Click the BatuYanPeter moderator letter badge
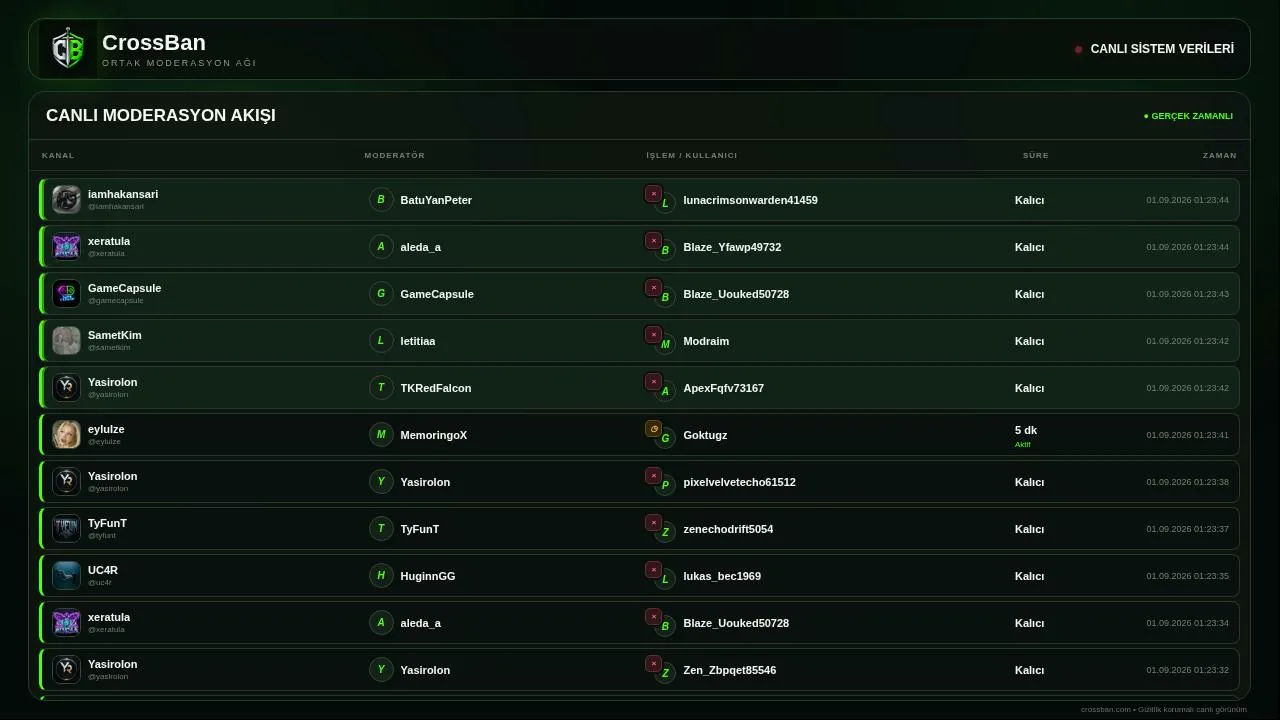1280x720 pixels. pos(381,199)
